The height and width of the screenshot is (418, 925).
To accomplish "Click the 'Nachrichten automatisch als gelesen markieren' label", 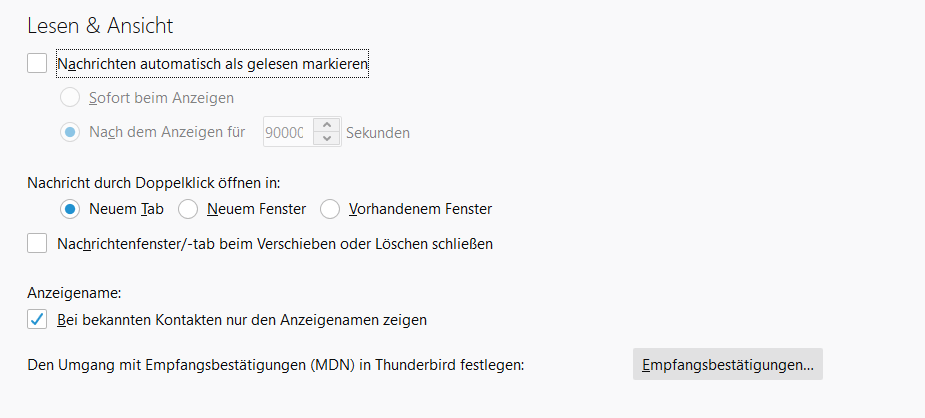I will tap(213, 64).
